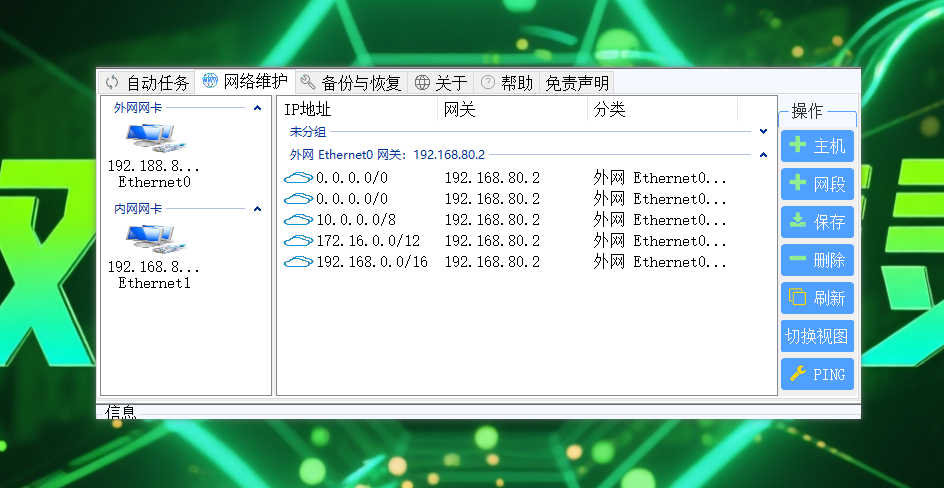Click the wrench icon on 备份与恢复

(x=308, y=82)
